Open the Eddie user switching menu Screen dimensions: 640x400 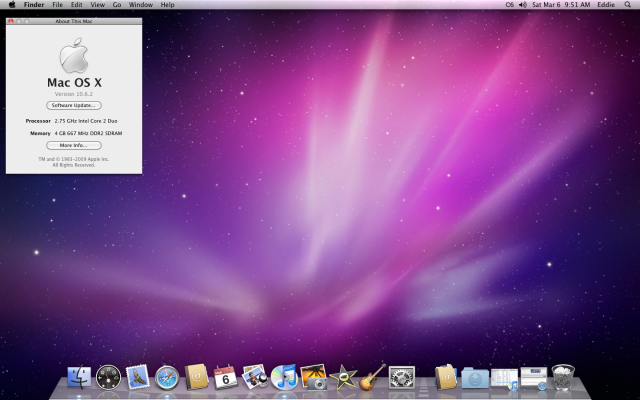click(x=606, y=4)
